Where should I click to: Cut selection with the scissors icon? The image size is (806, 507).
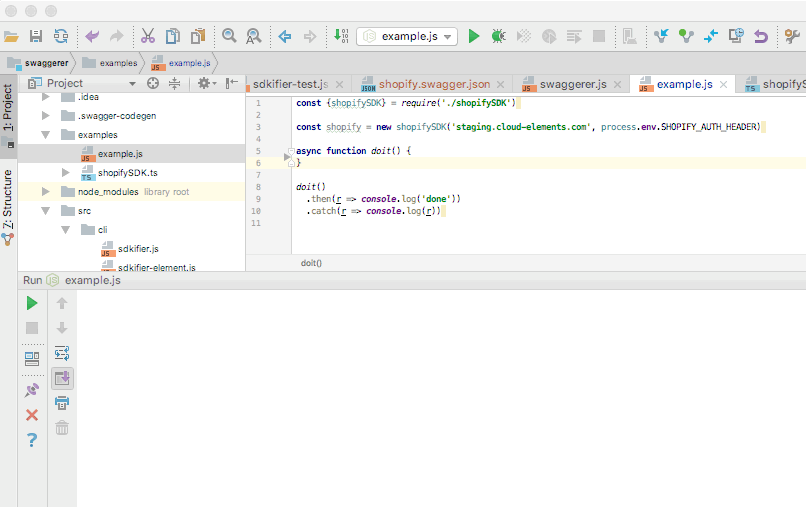coord(148,36)
